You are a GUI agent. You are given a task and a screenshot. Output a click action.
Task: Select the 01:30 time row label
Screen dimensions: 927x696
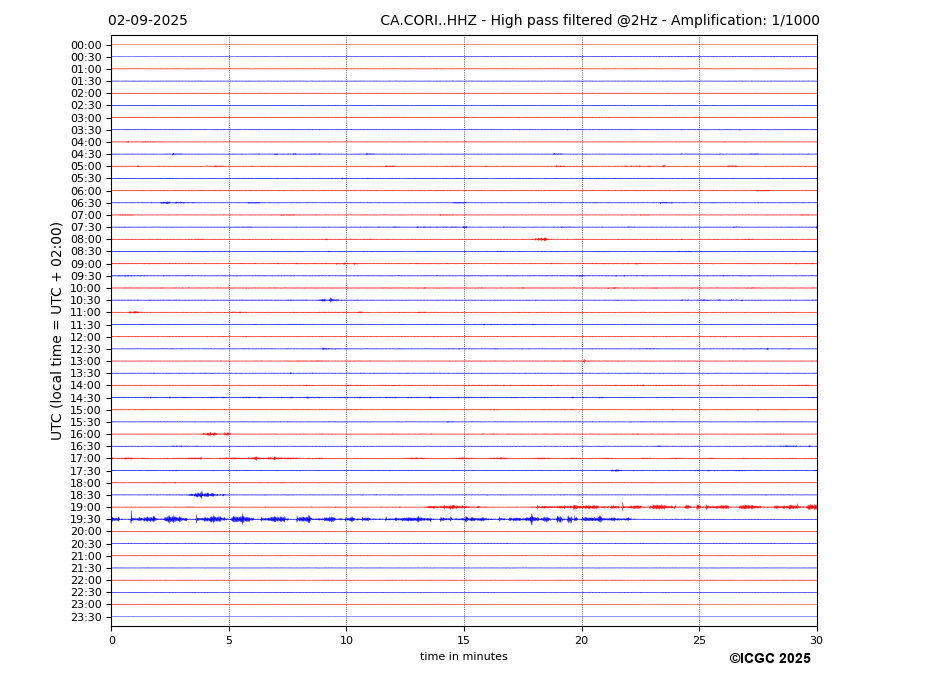(86, 82)
